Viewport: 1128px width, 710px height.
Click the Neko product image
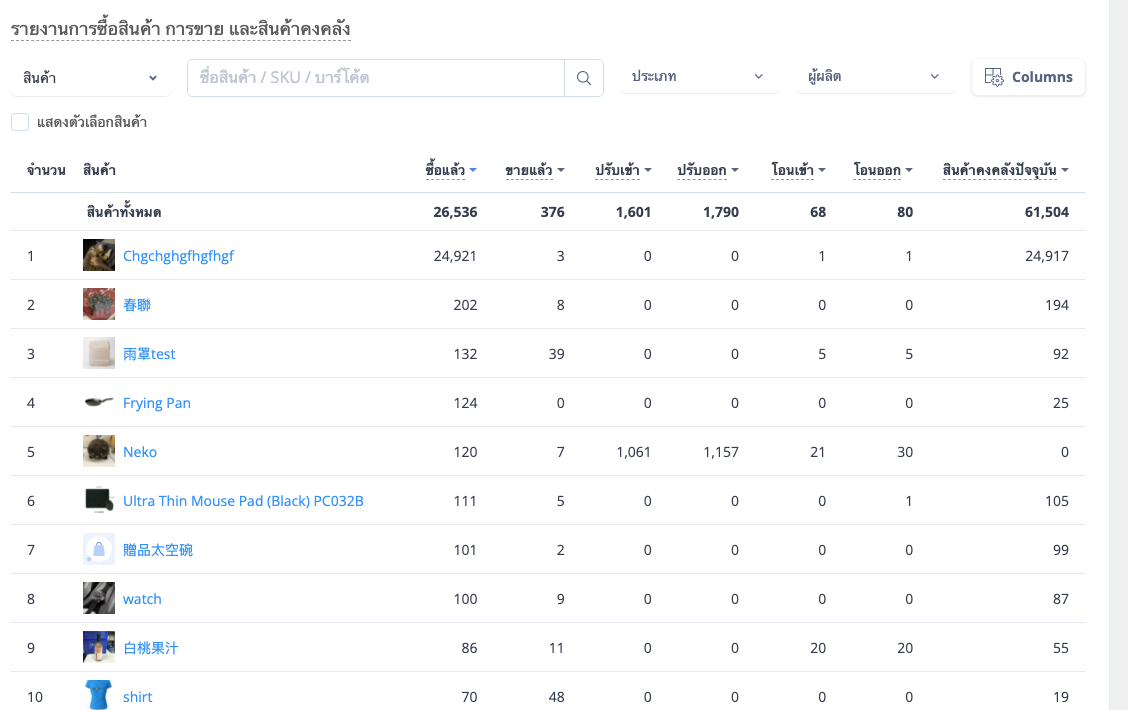pyautogui.click(x=99, y=451)
